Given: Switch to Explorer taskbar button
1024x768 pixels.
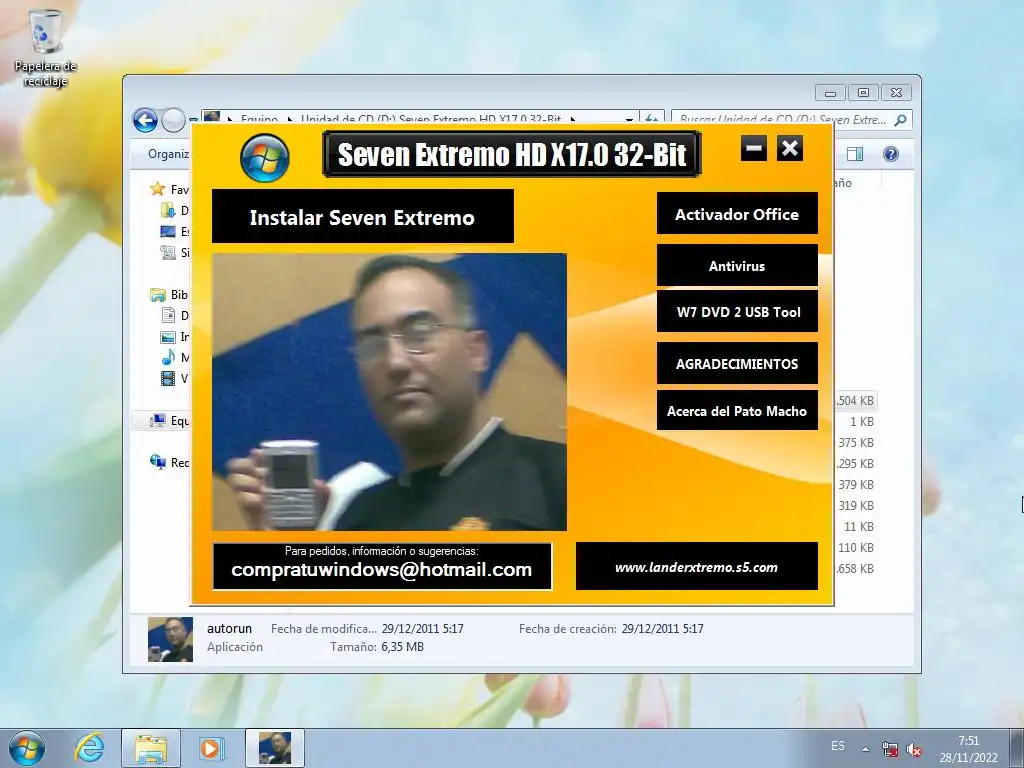Looking at the screenshot, I should (151, 748).
